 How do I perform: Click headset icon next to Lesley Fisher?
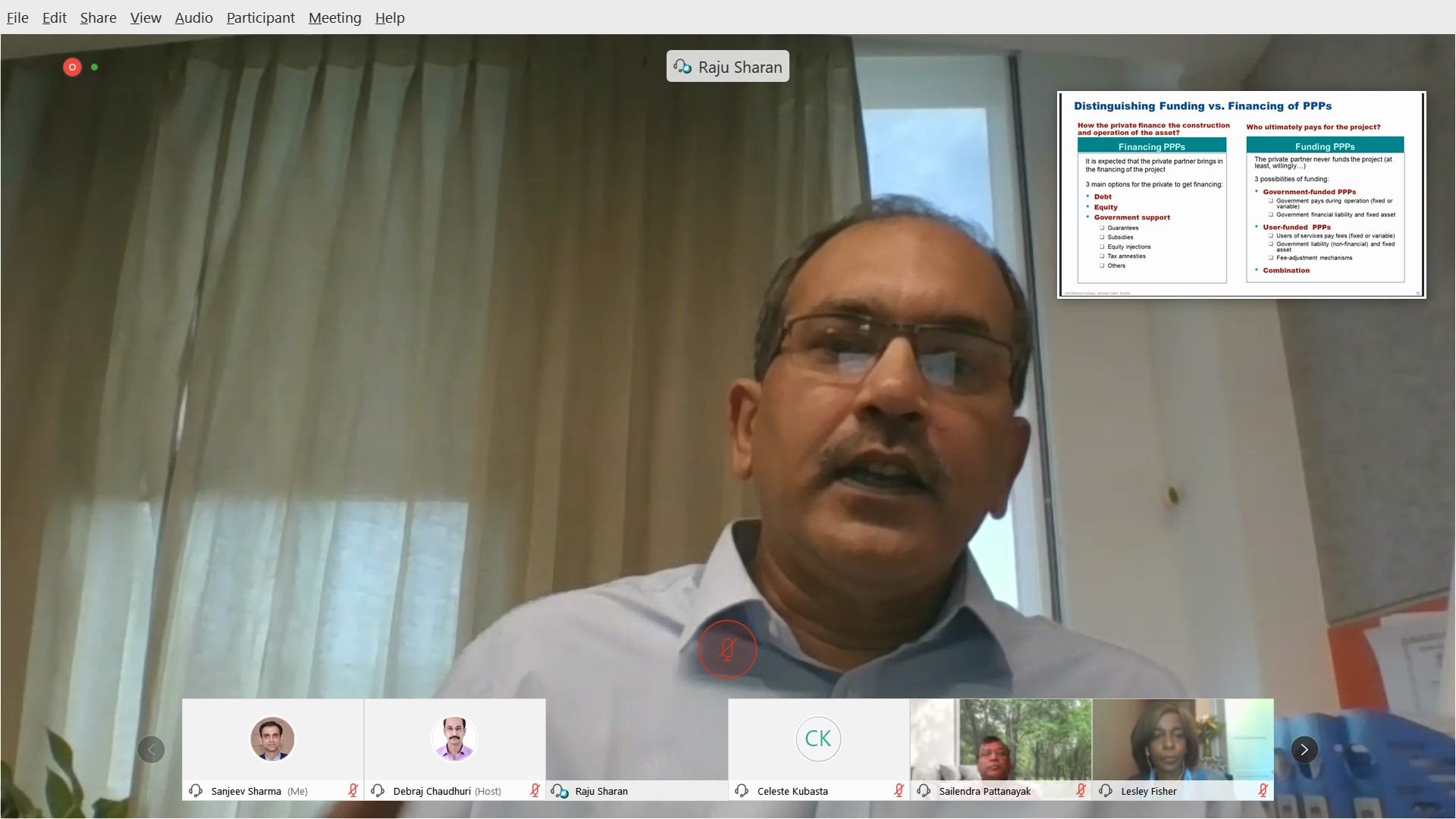(x=1106, y=790)
